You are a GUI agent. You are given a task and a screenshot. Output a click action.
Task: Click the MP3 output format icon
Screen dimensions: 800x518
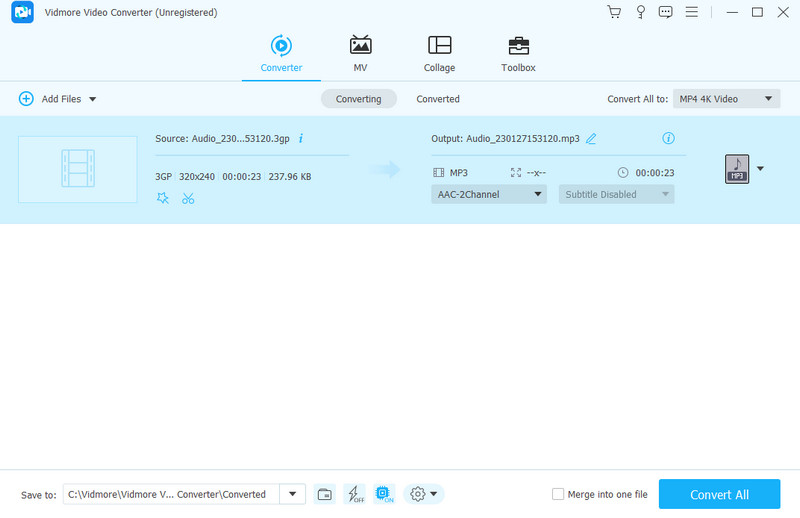737,168
